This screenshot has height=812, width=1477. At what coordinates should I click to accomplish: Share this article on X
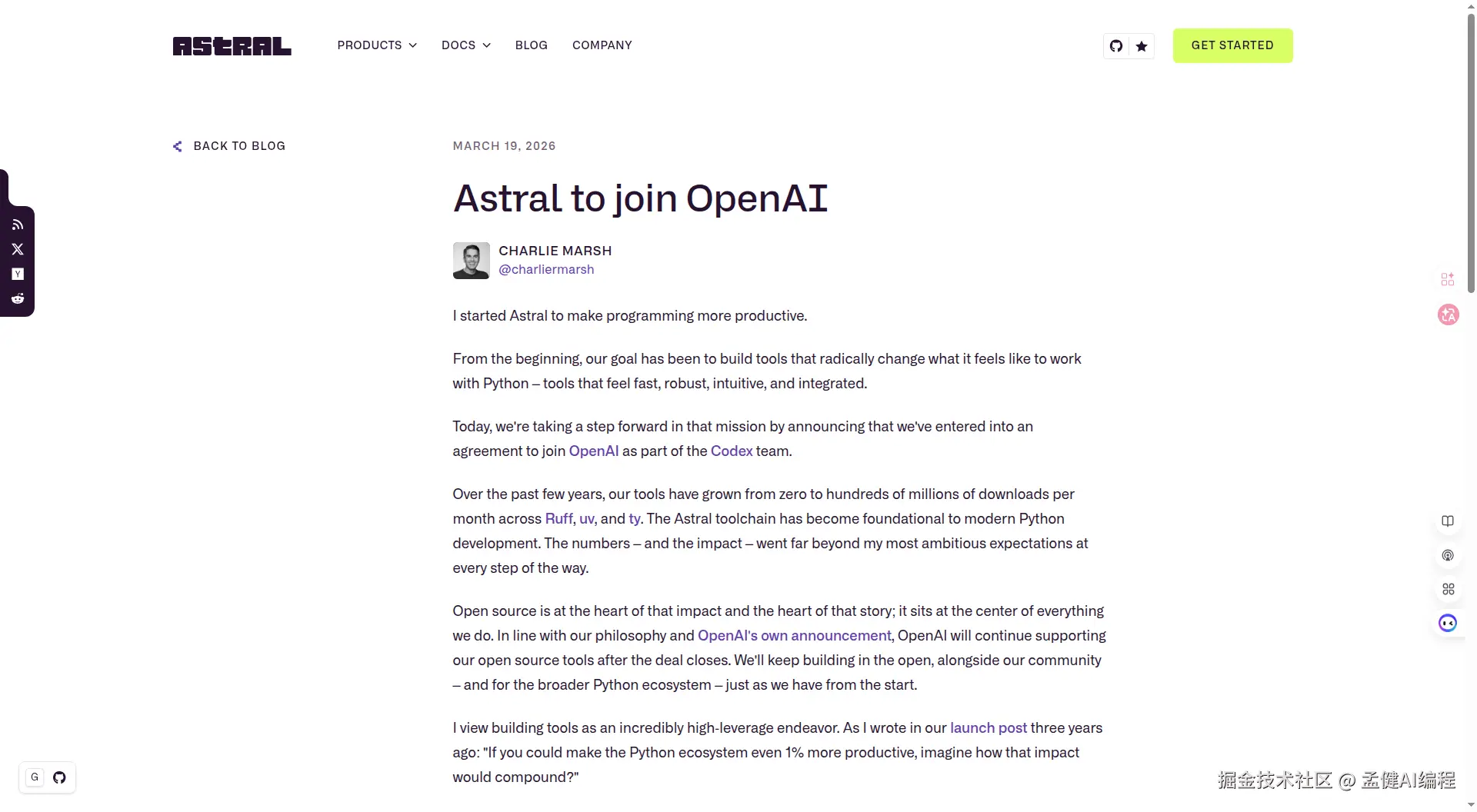(x=17, y=248)
